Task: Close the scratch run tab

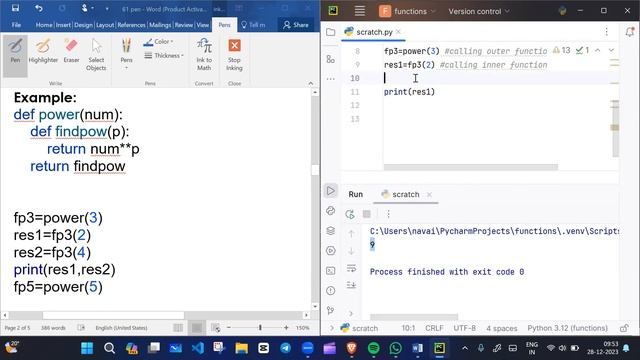Action: click(429, 195)
